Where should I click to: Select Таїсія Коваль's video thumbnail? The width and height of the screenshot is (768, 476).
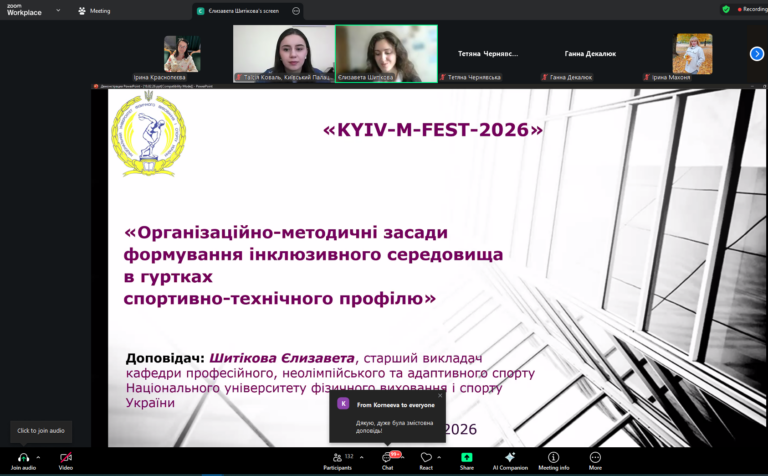(284, 54)
